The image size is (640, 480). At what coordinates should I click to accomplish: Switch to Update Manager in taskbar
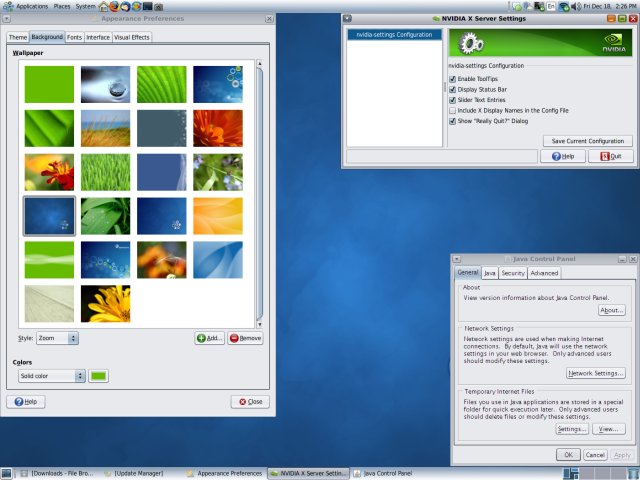pos(134,473)
